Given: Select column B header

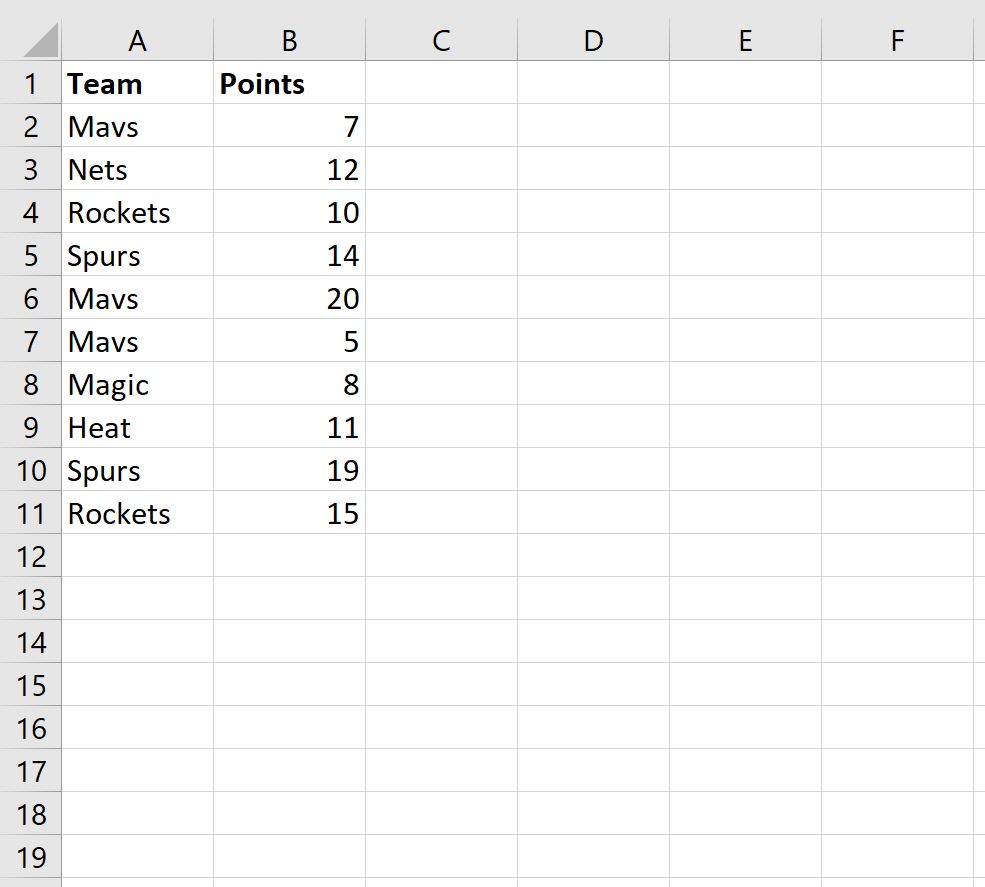Looking at the screenshot, I should point(290,41).
